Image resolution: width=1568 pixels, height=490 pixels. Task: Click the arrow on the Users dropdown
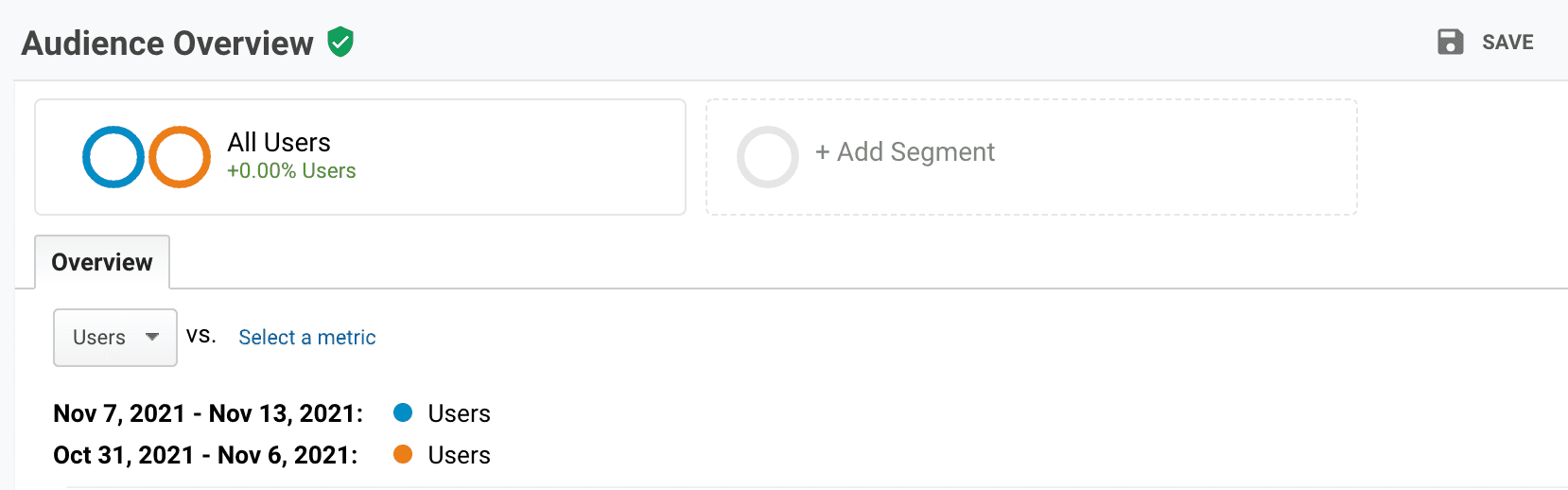(152, 337)
